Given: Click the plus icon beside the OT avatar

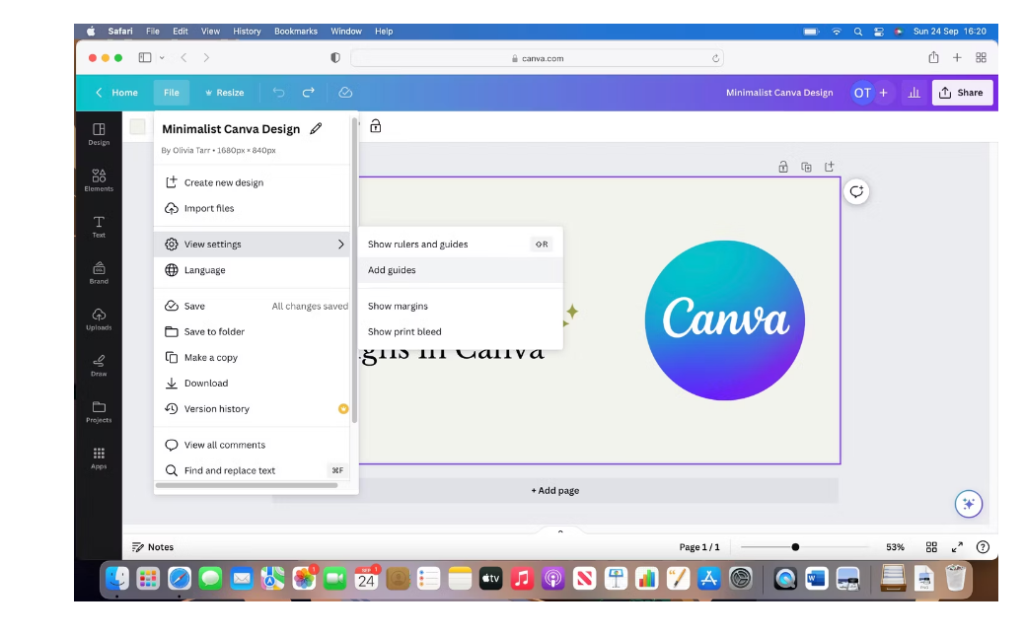Looking at the screenshot, I should point(884,93).
